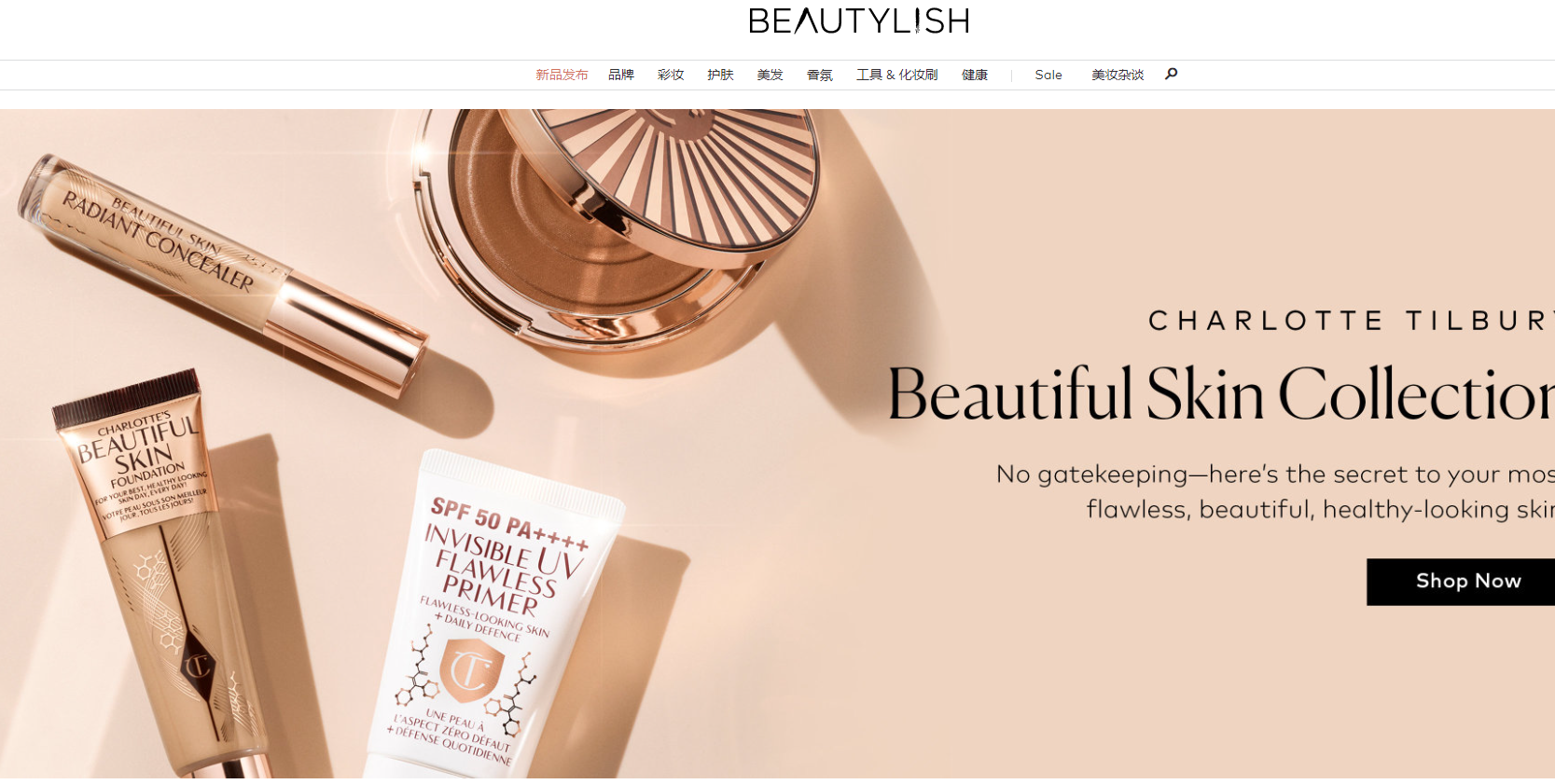1555x784 pixels.
Task: Visit the Sale link
Action: pyautogui.click(x=1048, y=75)
